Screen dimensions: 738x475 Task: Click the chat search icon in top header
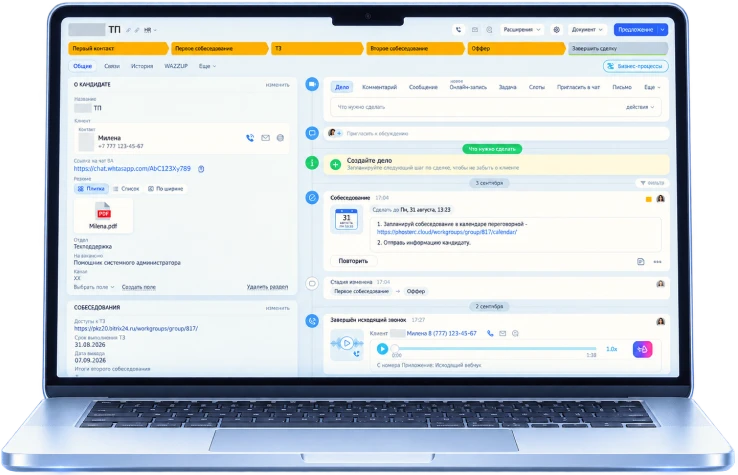489,30
